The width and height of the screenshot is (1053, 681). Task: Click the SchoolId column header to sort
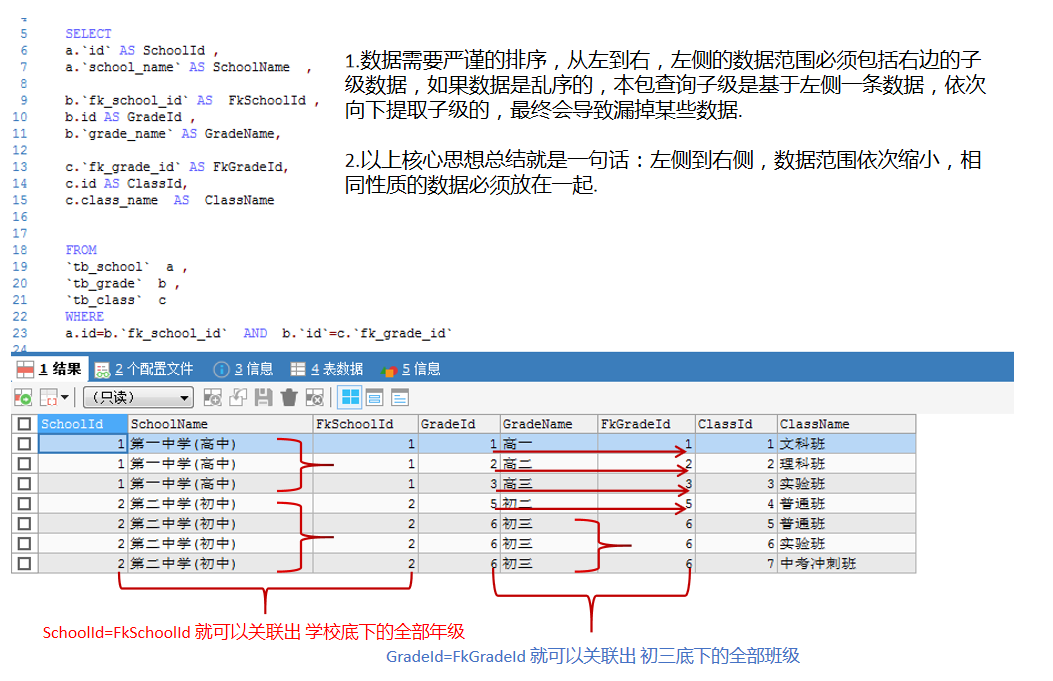point(80,423)
